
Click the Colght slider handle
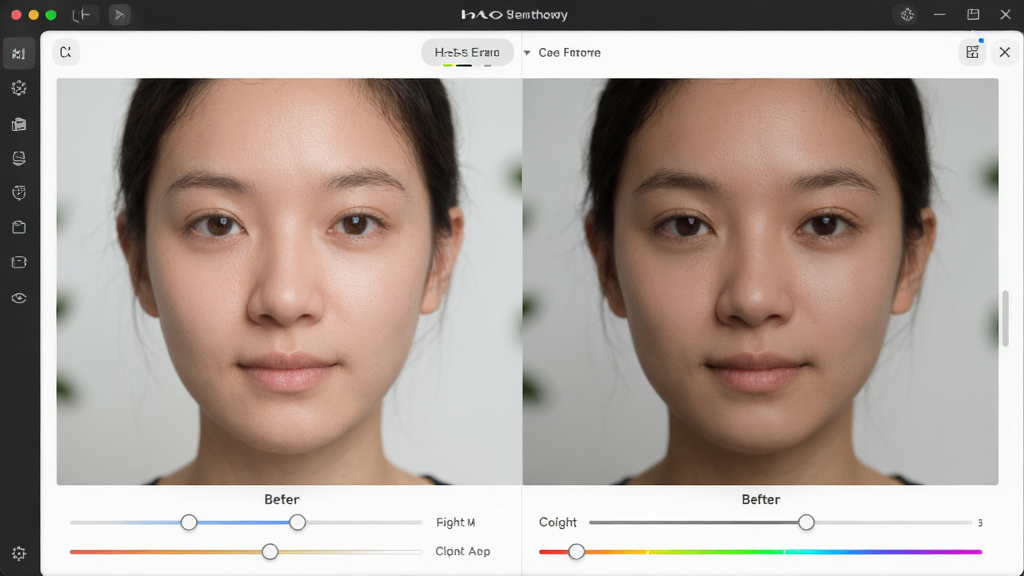click(x=807, y=522)
